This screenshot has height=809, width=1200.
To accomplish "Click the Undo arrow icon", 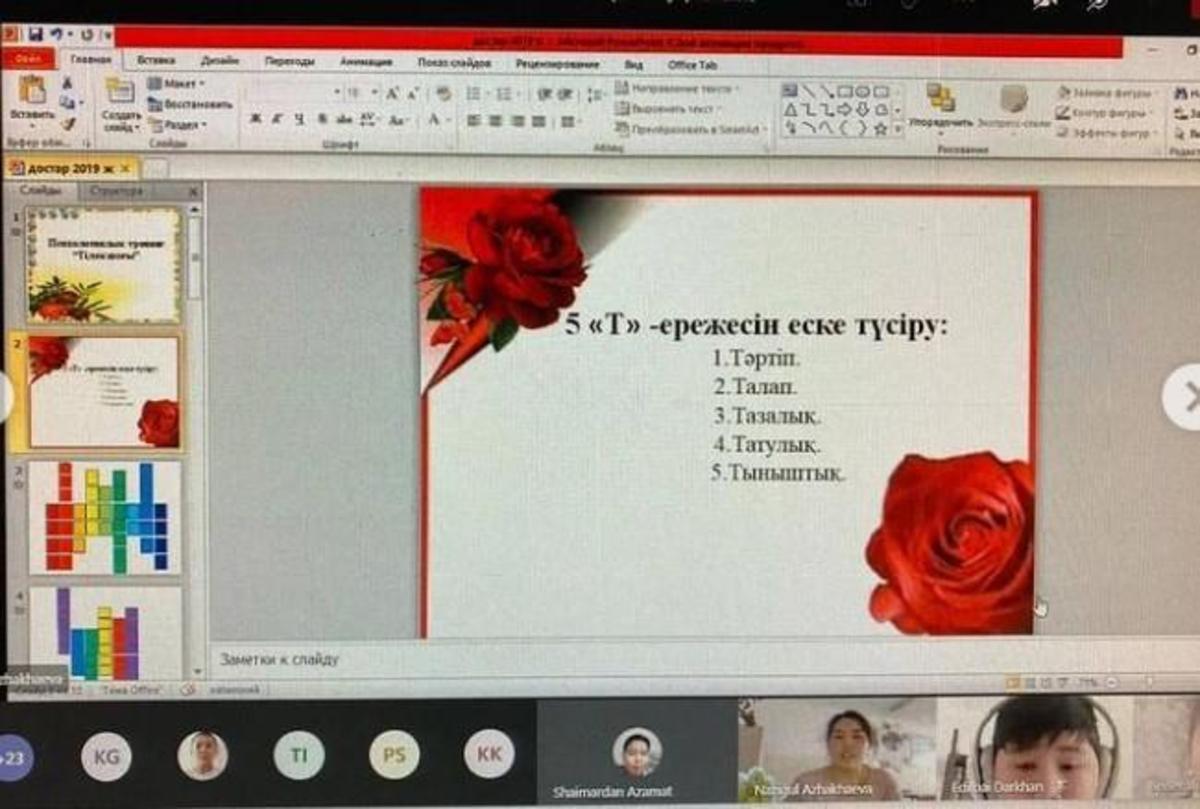I will tap(57, 35).
